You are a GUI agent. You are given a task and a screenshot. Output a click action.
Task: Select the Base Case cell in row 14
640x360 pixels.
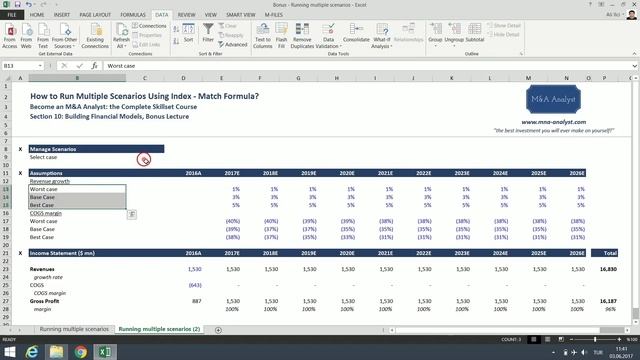pos(77,197)
